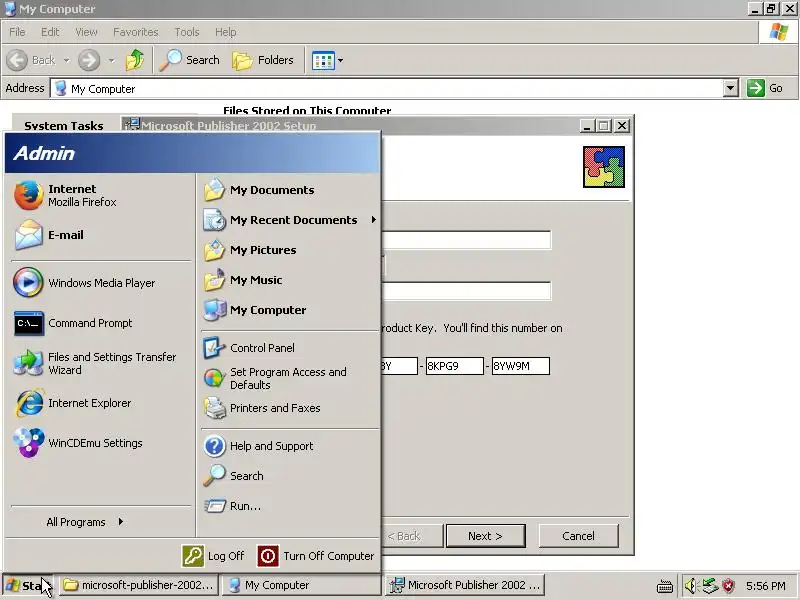Screen dimensions: 800x600
Task: Open the Tools menu
Action: (187, 32)
